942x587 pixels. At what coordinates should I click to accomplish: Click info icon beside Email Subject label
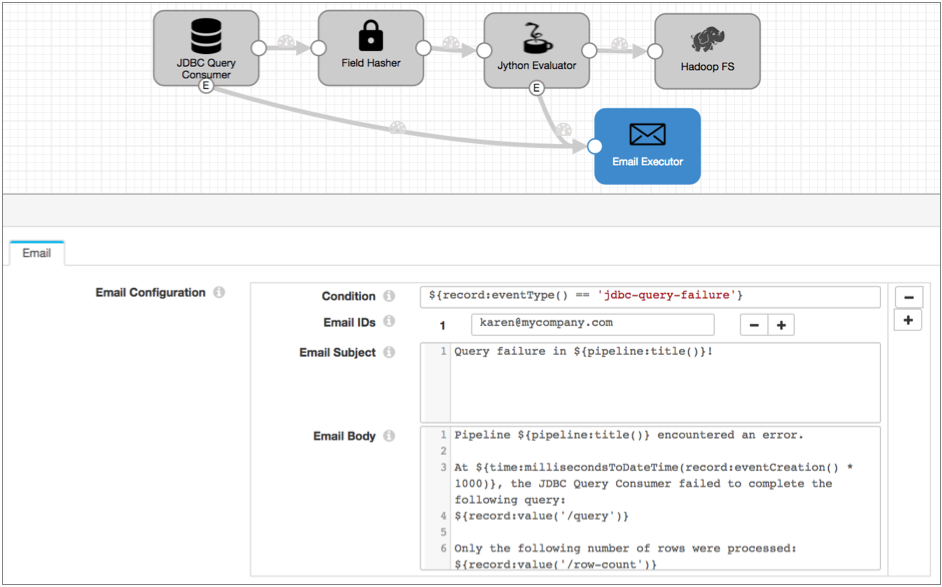(x=389, y=352)
